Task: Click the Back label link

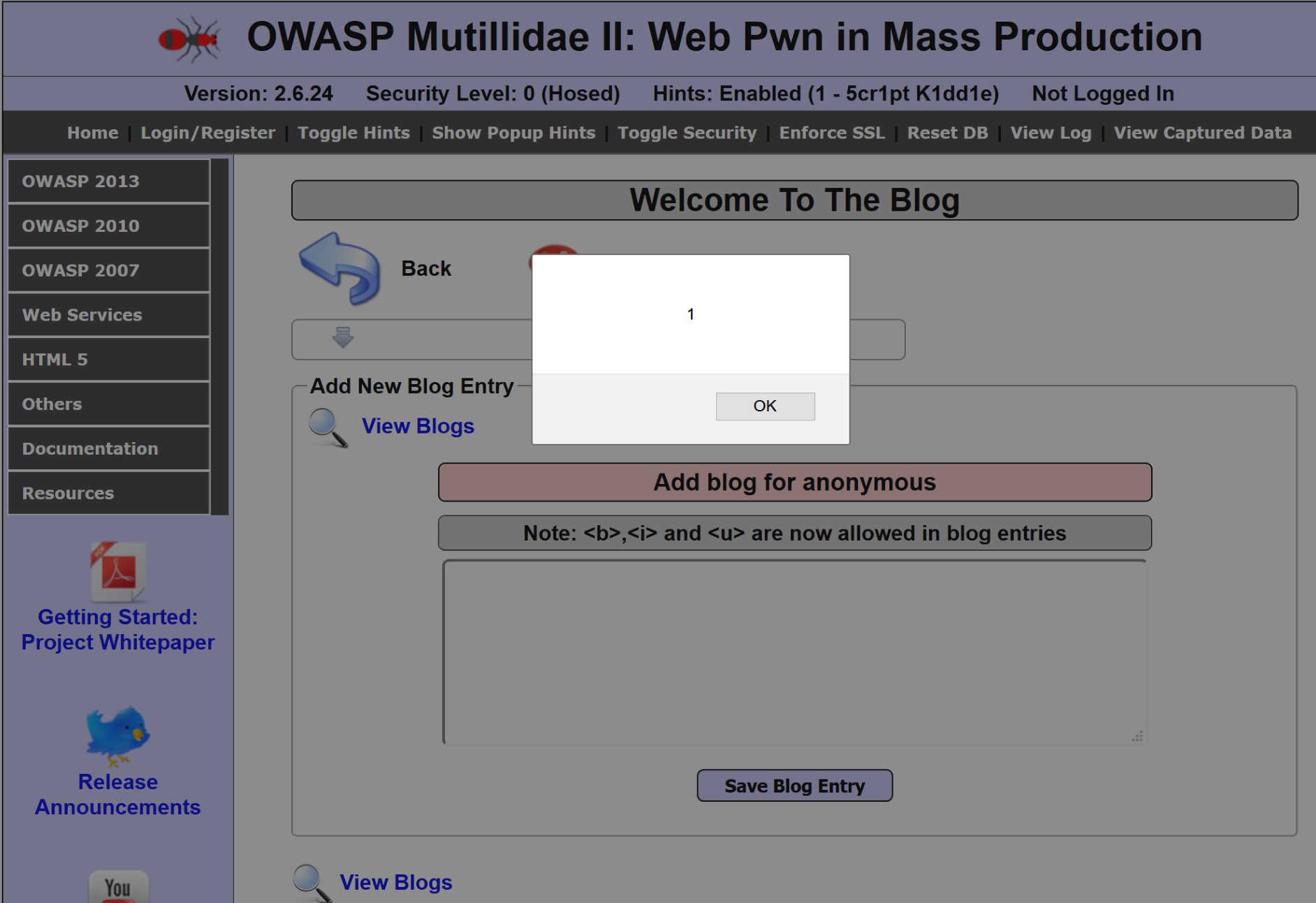Action: click(426, 268)
